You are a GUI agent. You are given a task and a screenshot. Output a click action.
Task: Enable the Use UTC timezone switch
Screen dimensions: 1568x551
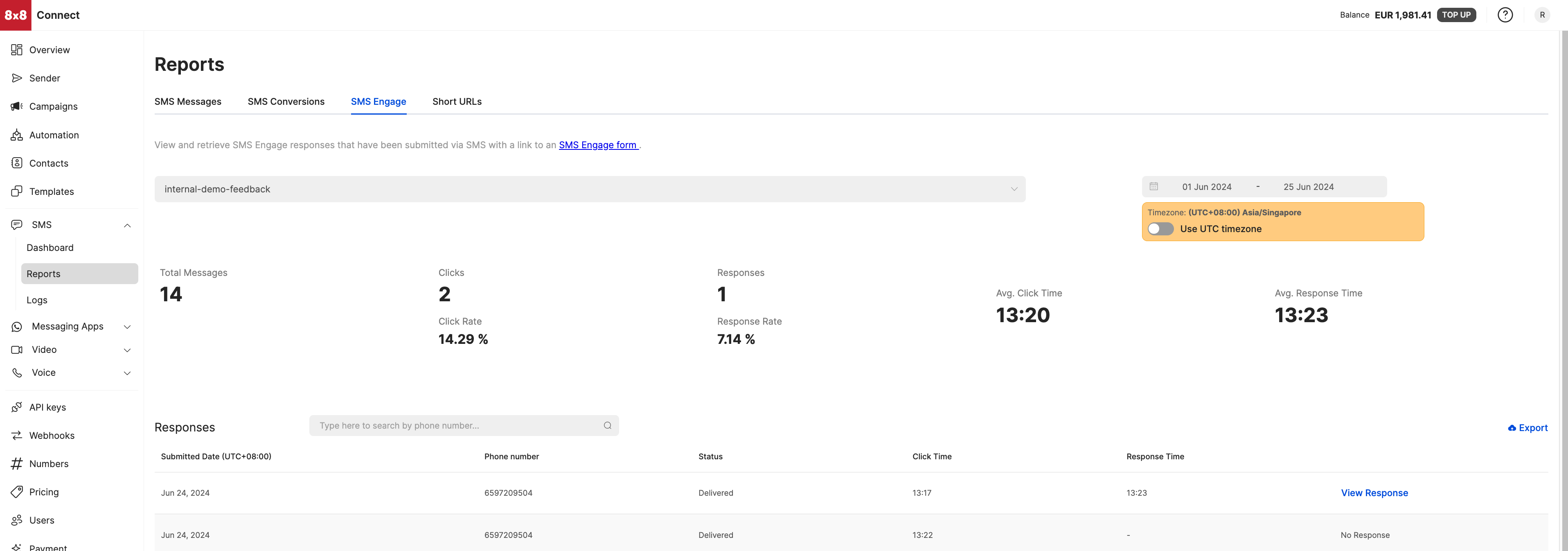point(1160,229)
